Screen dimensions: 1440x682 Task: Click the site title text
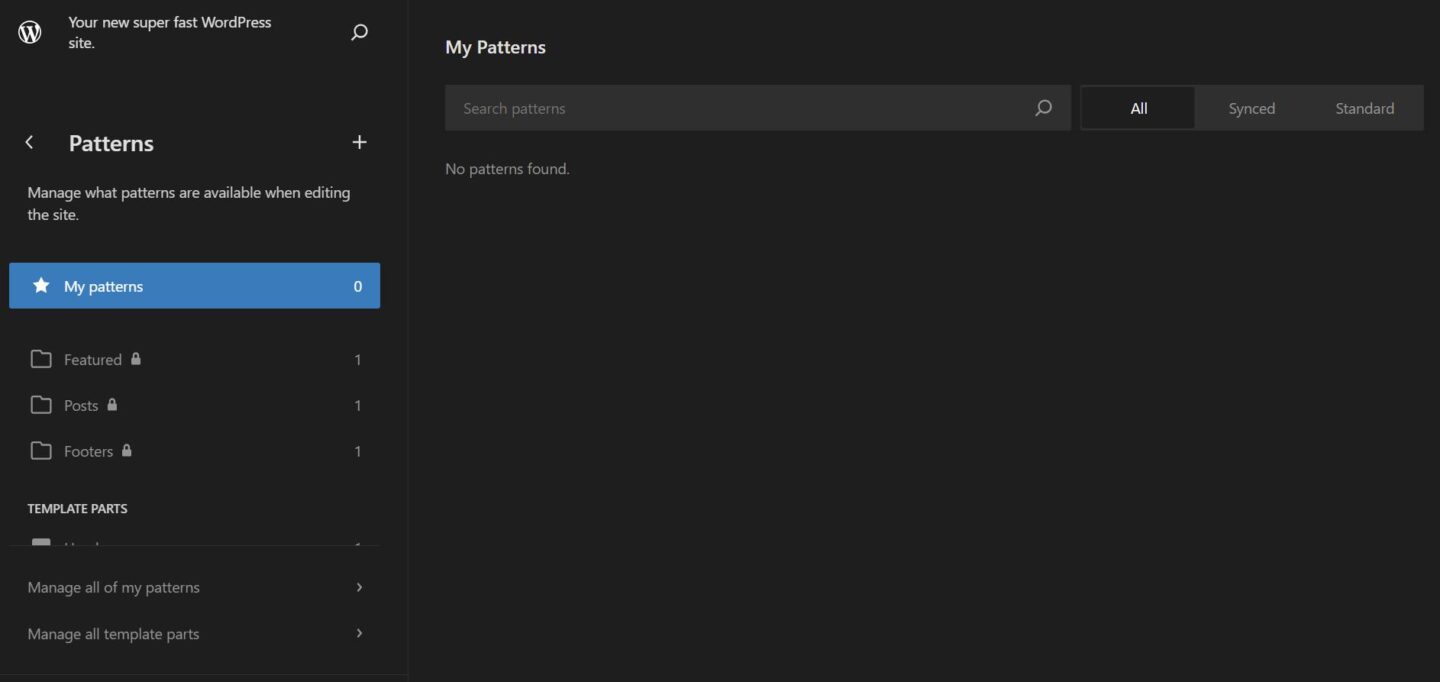click(x=169, y=32)
